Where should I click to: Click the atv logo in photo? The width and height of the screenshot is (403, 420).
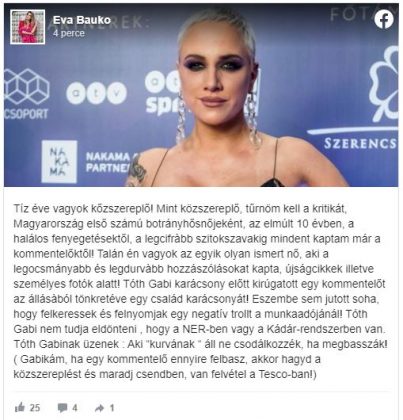pyautogui.click(x=96, y=93)
